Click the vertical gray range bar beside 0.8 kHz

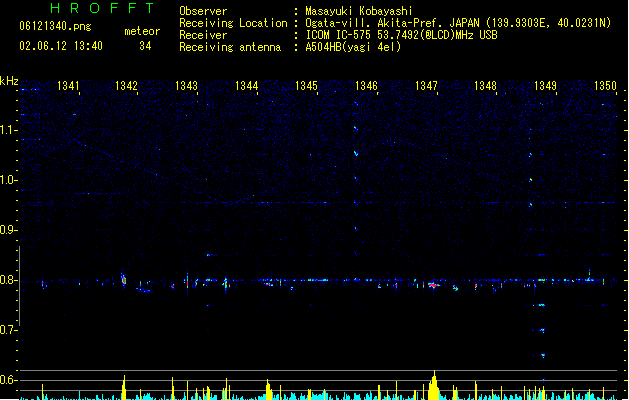tap(19, 286)
